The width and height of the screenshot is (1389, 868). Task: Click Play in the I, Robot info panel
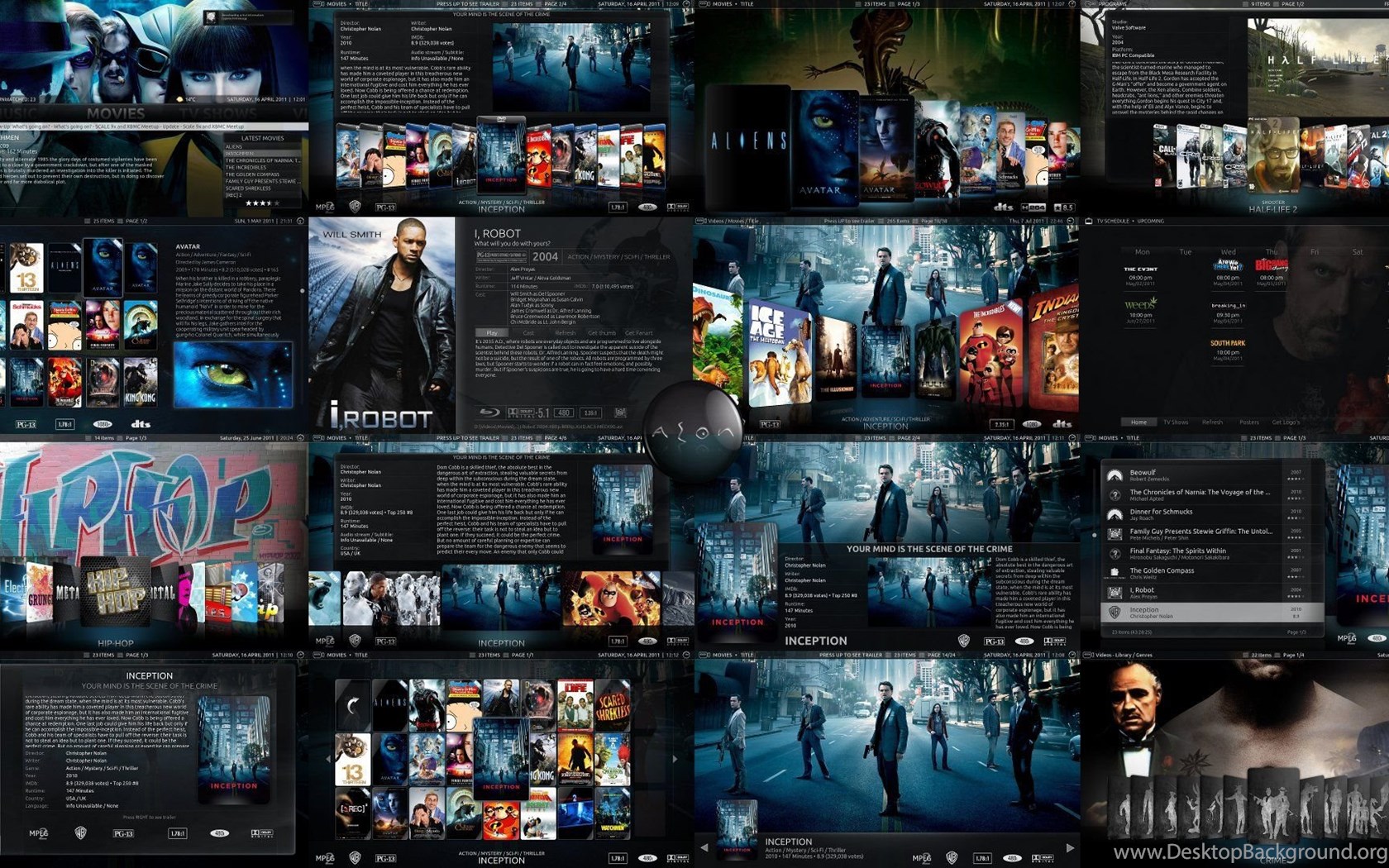pos(492,332)
